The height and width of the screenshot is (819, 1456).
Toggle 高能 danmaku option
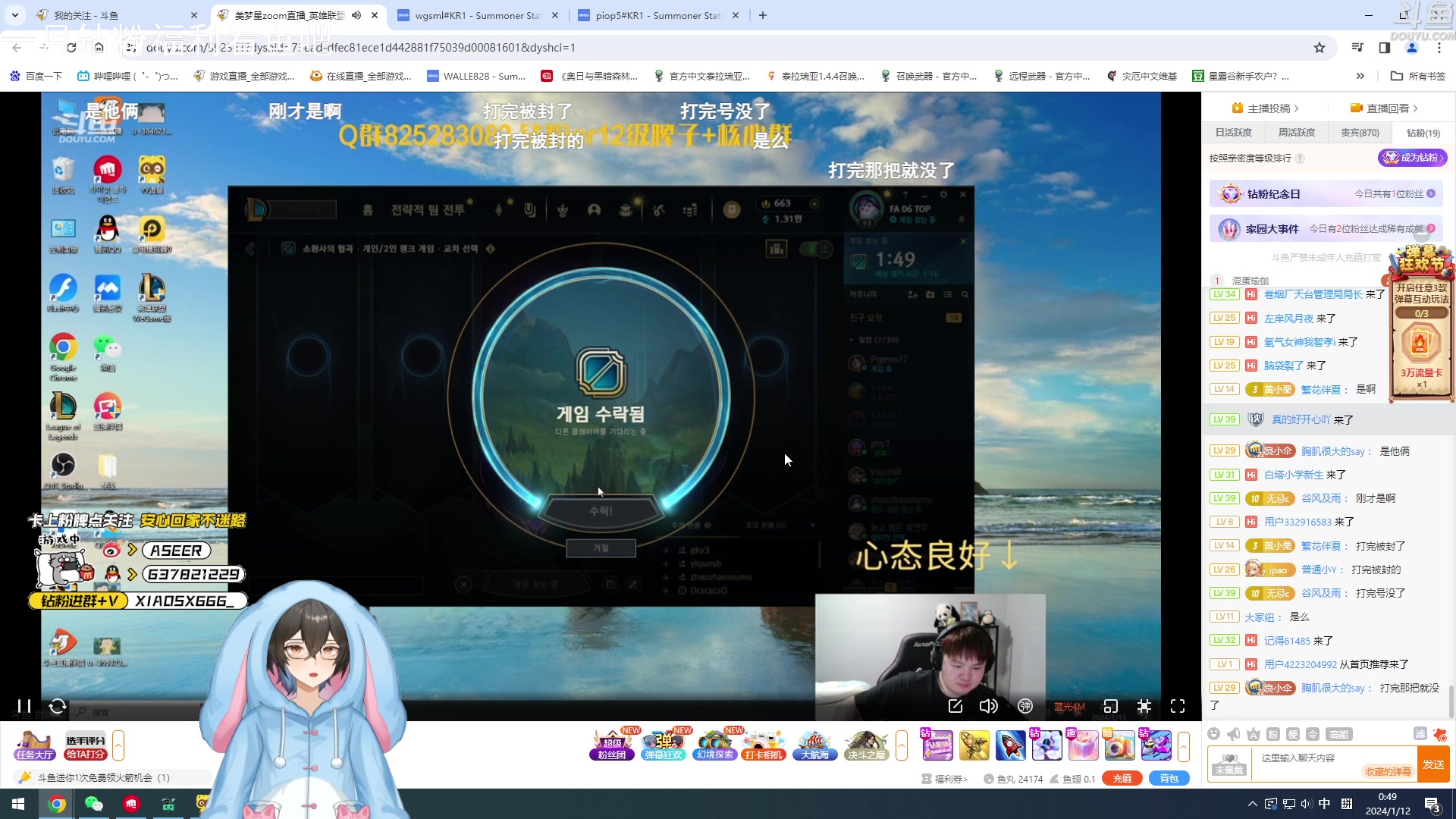point(1339,733)
